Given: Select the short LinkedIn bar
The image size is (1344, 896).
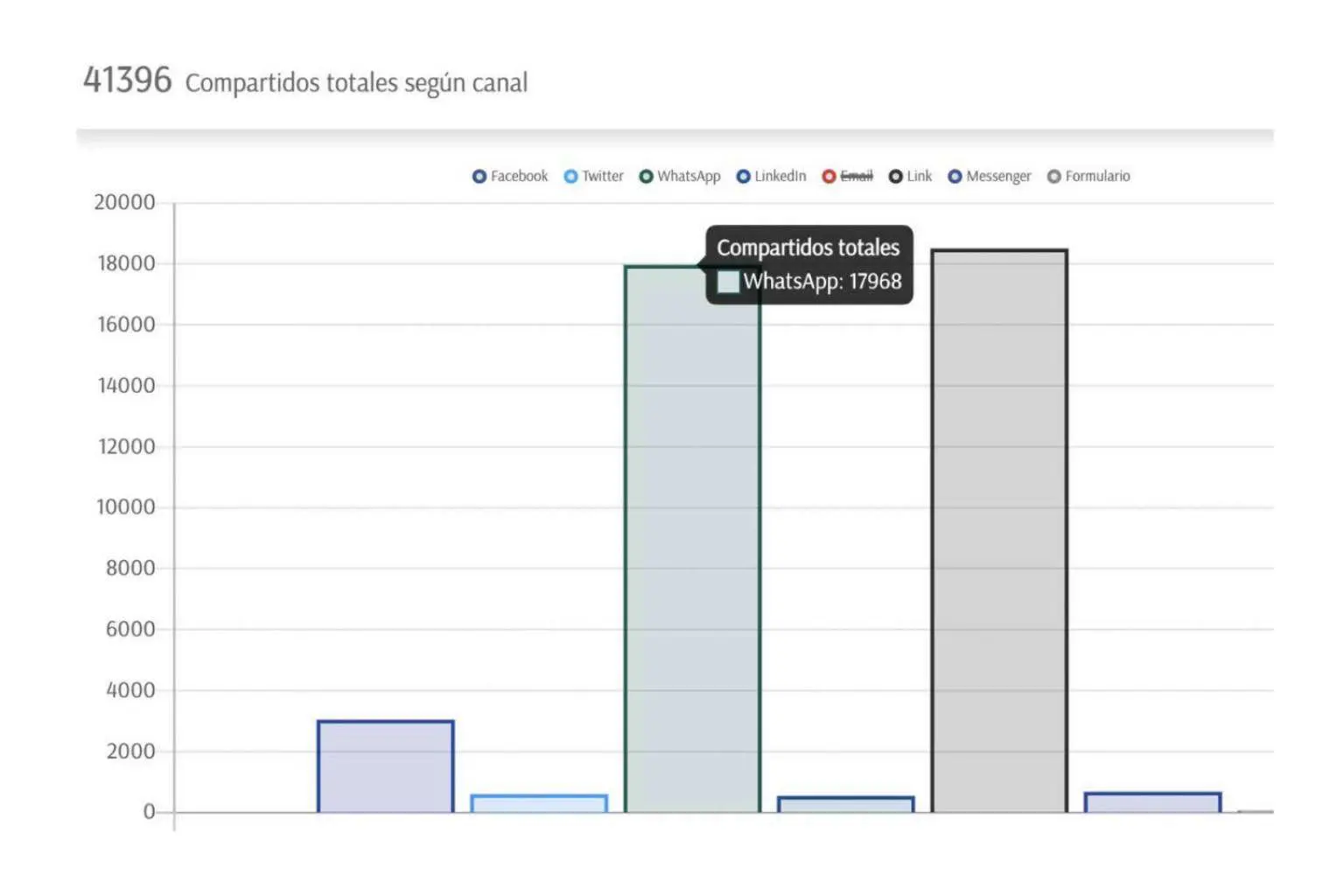Looking at the screenshot, I should pos(845,804).
